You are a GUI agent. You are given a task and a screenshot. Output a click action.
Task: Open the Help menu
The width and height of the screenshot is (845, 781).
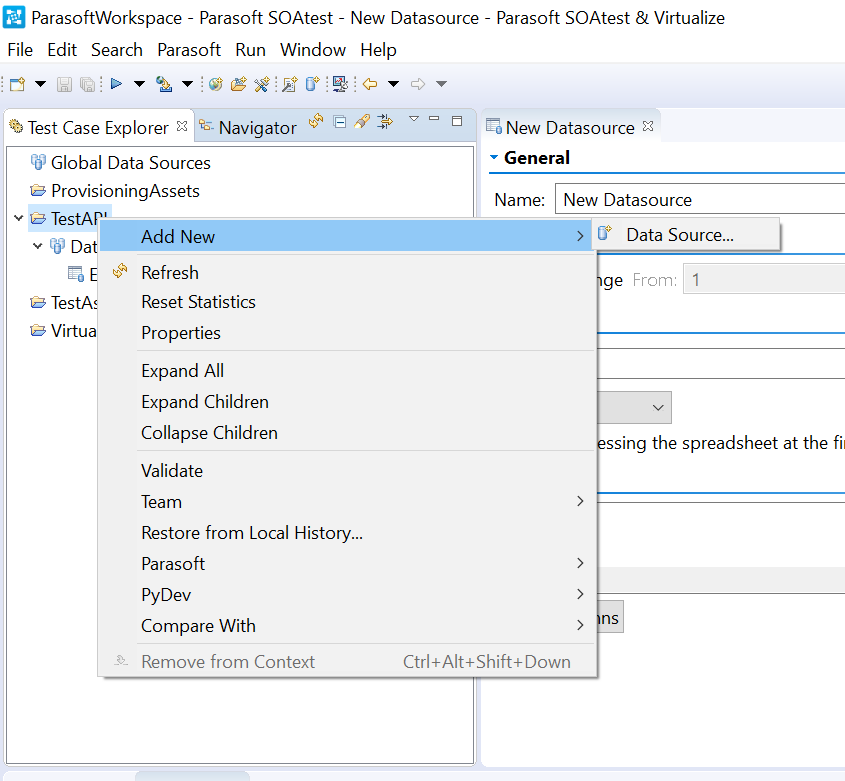[378, 50]
